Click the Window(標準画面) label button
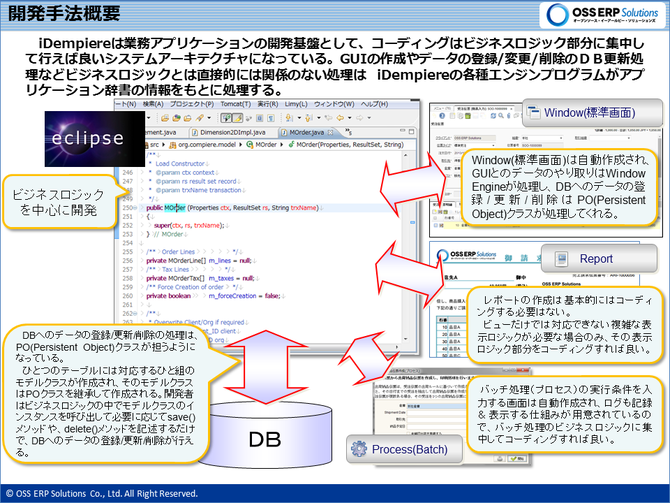 [592, 113]
